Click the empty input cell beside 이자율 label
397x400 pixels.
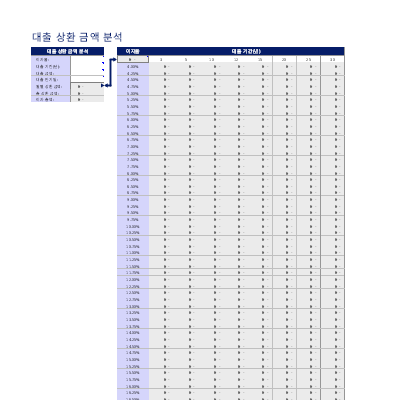(87, 59)
